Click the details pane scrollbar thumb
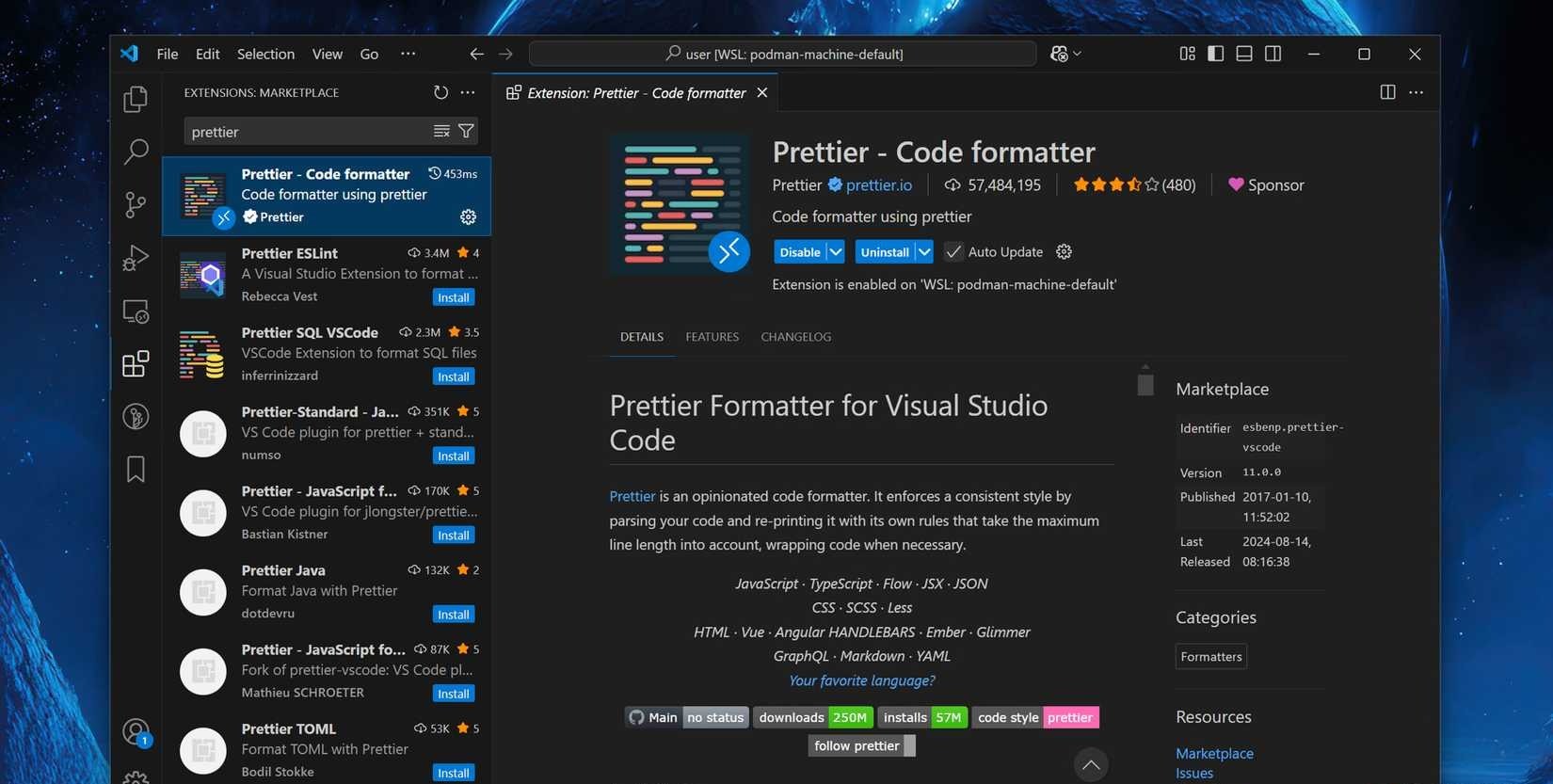 1145,385
